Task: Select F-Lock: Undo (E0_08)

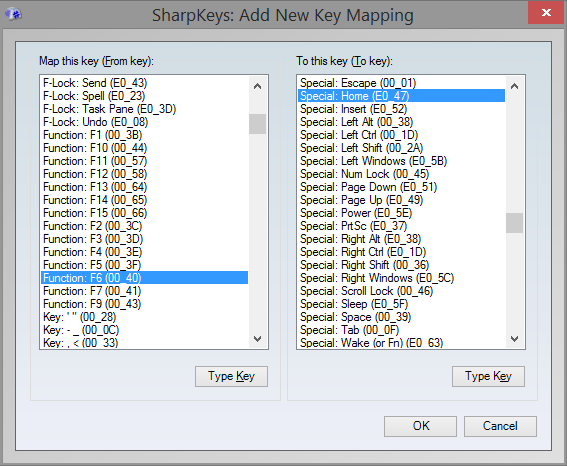Action: tap(144, 122)
